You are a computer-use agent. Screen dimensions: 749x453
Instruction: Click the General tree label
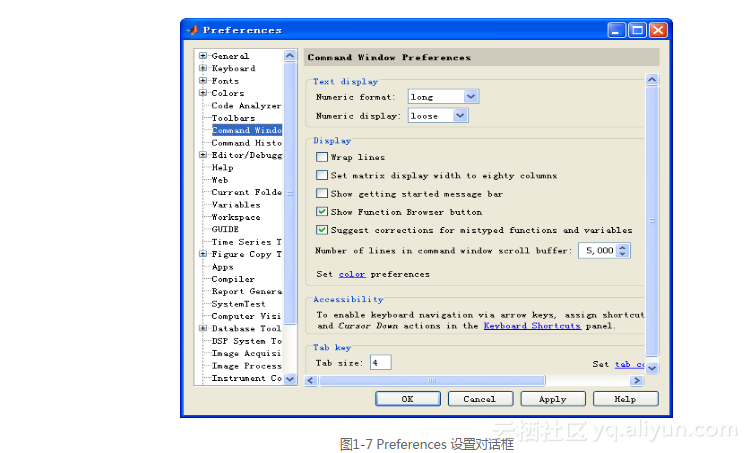pos(230,56)
